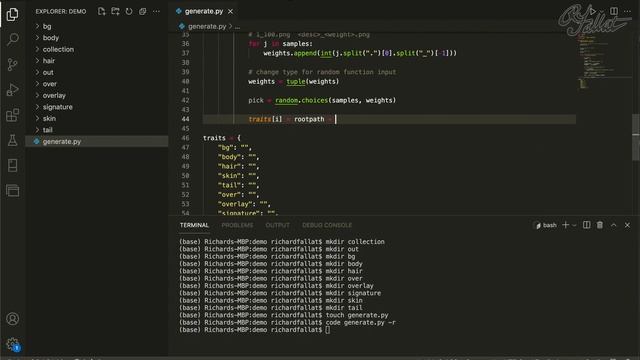
Task: Split the terminal panel
Action: pos(587,225)
